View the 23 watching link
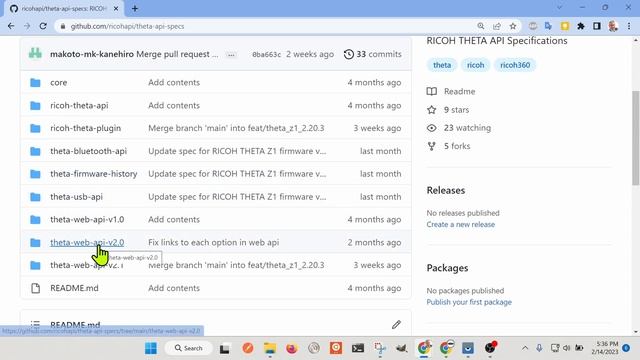The height and width of the screenshot is (360, 640). point(459,128)
